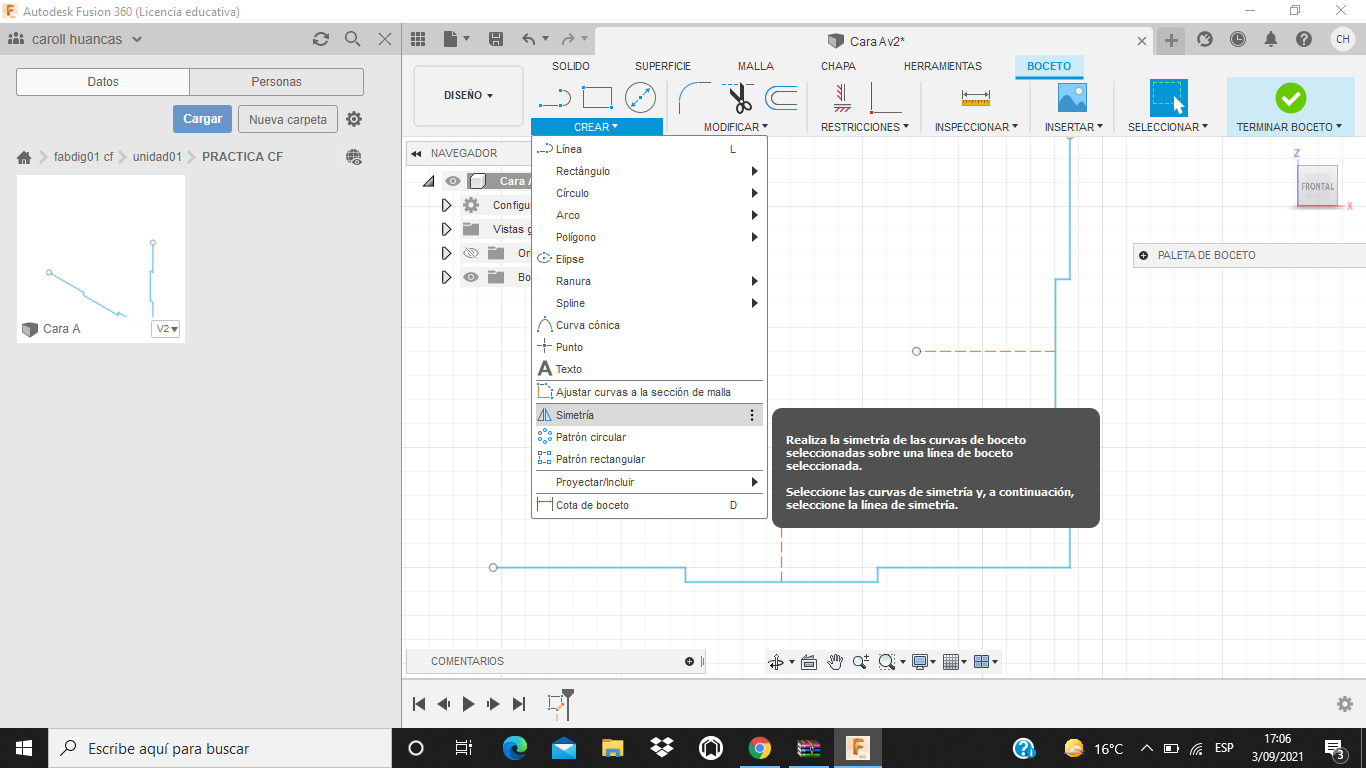Open the help question mark menu

pos(1304,39)
